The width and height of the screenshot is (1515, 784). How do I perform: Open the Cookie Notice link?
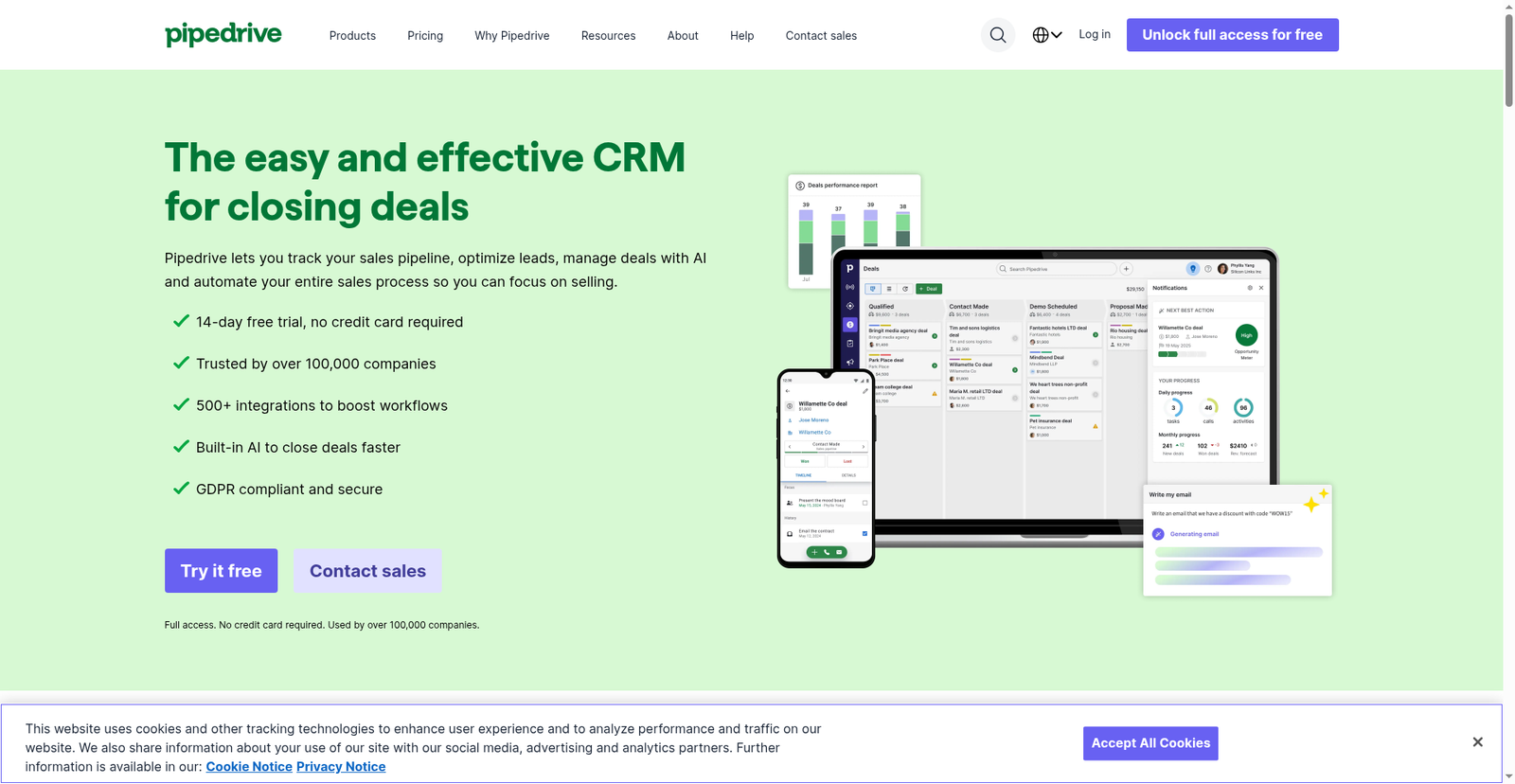(x=249, y=767)
